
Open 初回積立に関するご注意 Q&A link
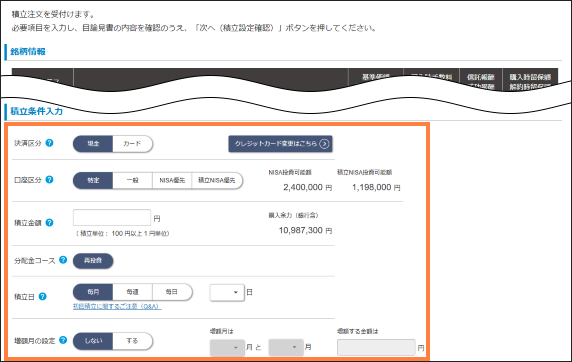117,307
